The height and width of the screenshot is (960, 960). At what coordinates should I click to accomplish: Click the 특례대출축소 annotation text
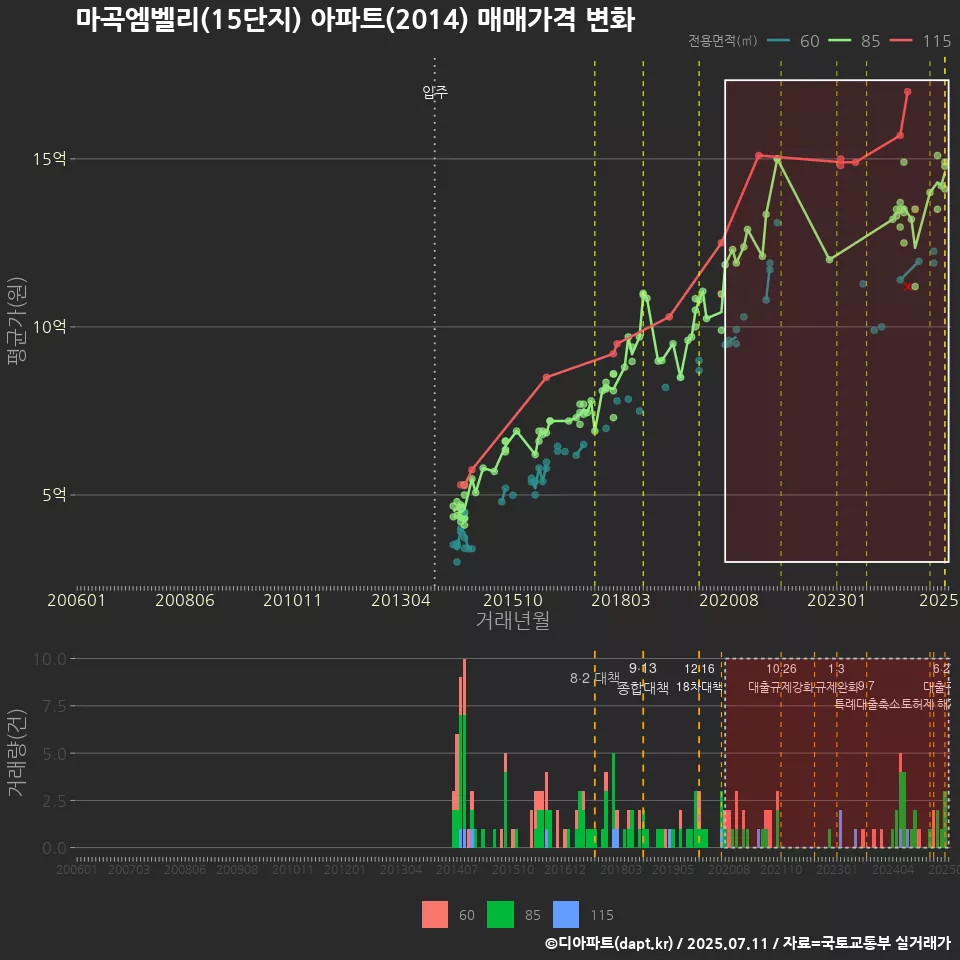(x=867, y=704)
